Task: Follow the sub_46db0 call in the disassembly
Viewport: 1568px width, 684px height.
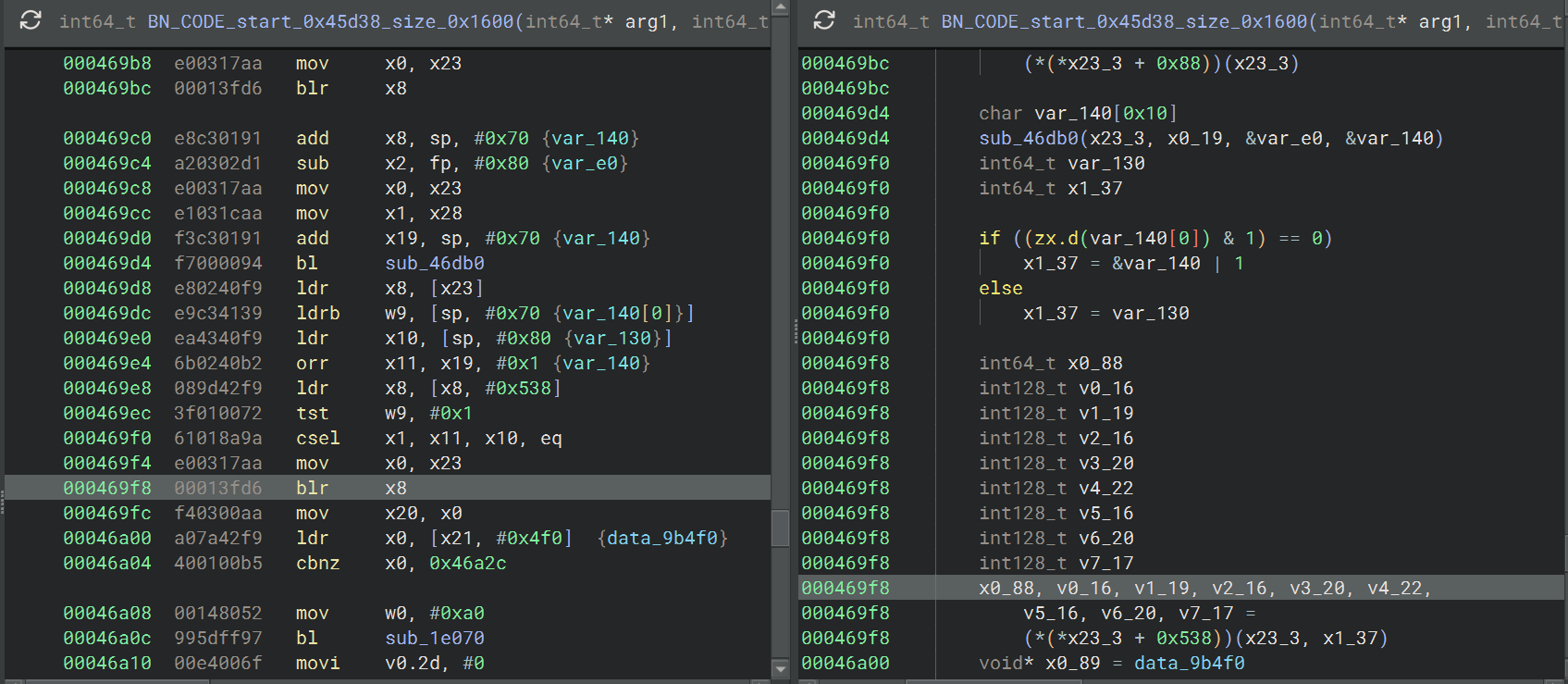Action: point(434,264)
